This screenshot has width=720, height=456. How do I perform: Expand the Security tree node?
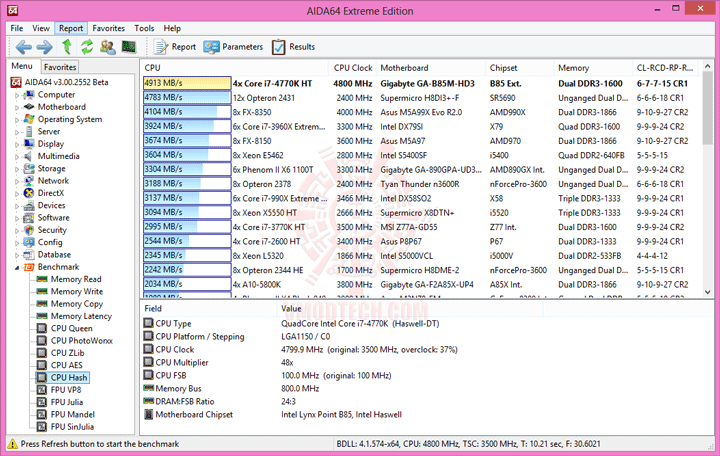point(17,231)
